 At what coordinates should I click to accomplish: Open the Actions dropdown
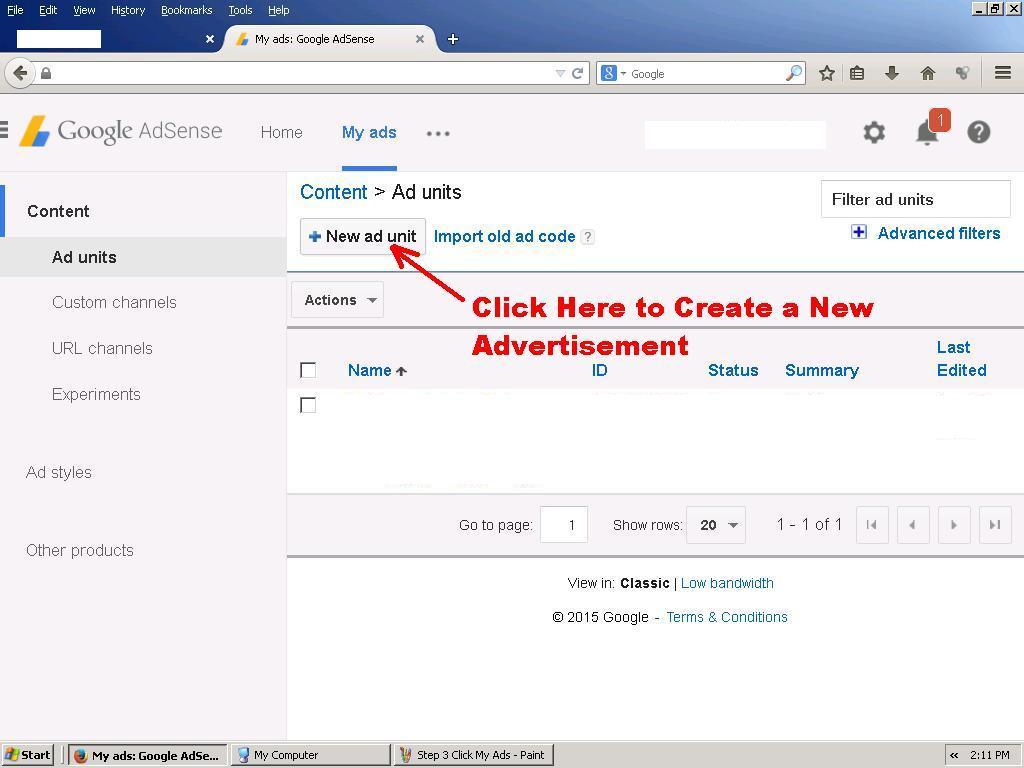pyautogui.click(x=338, y=300)
